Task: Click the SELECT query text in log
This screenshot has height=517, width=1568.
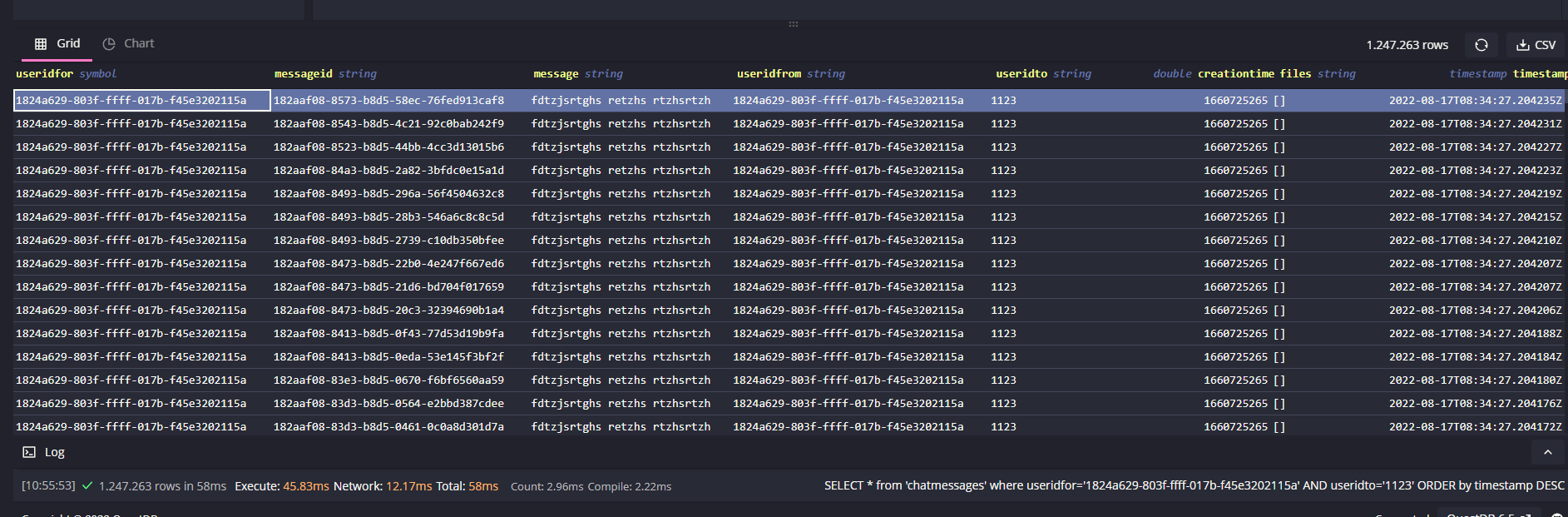Action: 1195,485
